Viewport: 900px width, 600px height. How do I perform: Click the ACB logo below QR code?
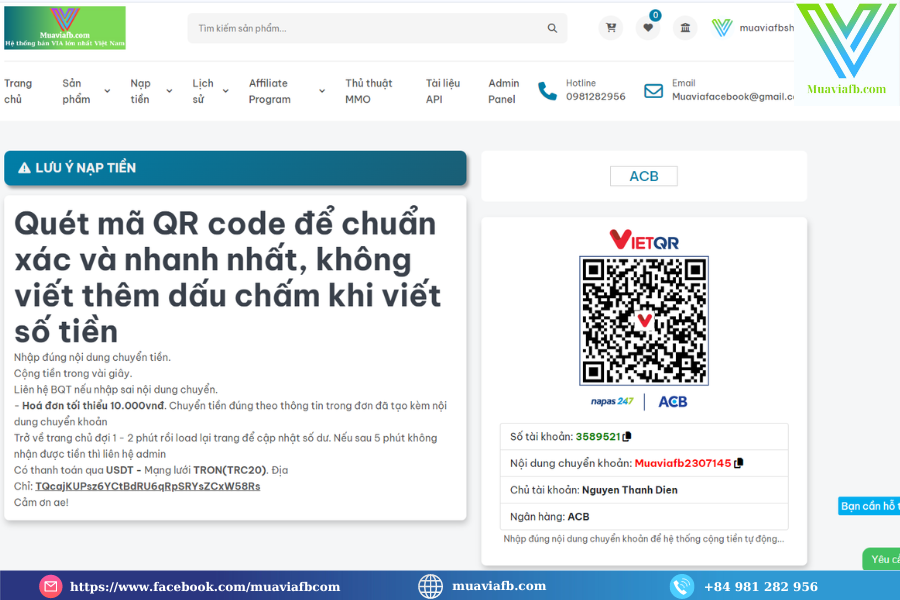click(x=673, y=402)
